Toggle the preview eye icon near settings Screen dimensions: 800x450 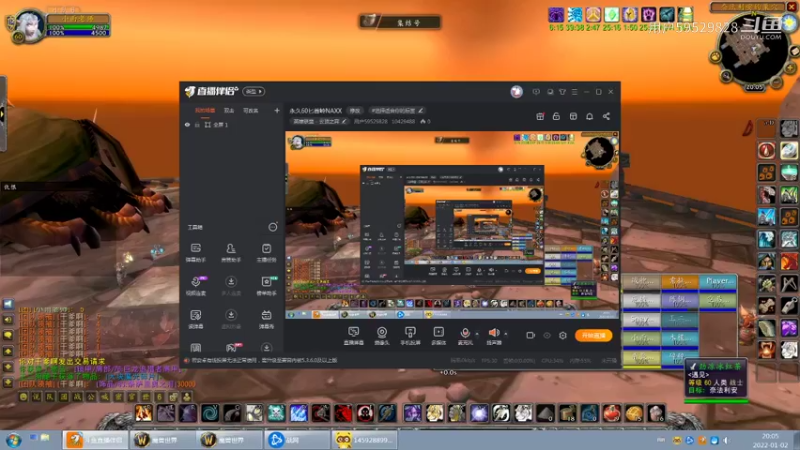click(547, 335)
